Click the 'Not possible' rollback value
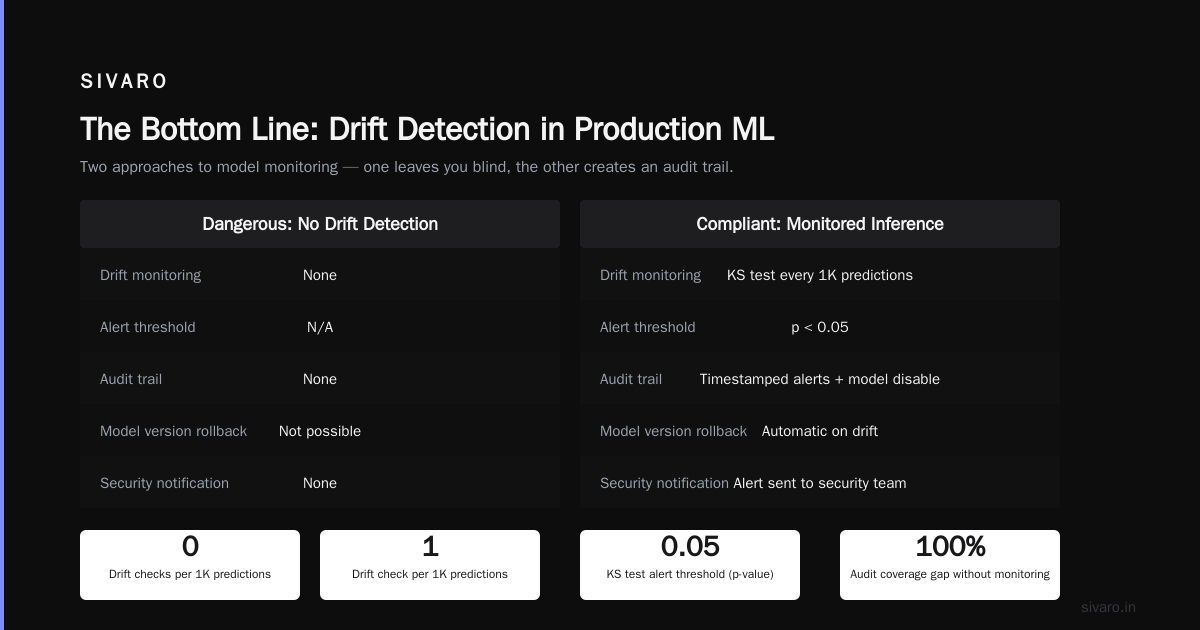Viewport: 1200px width, 630px height. (x=320, y=431)
